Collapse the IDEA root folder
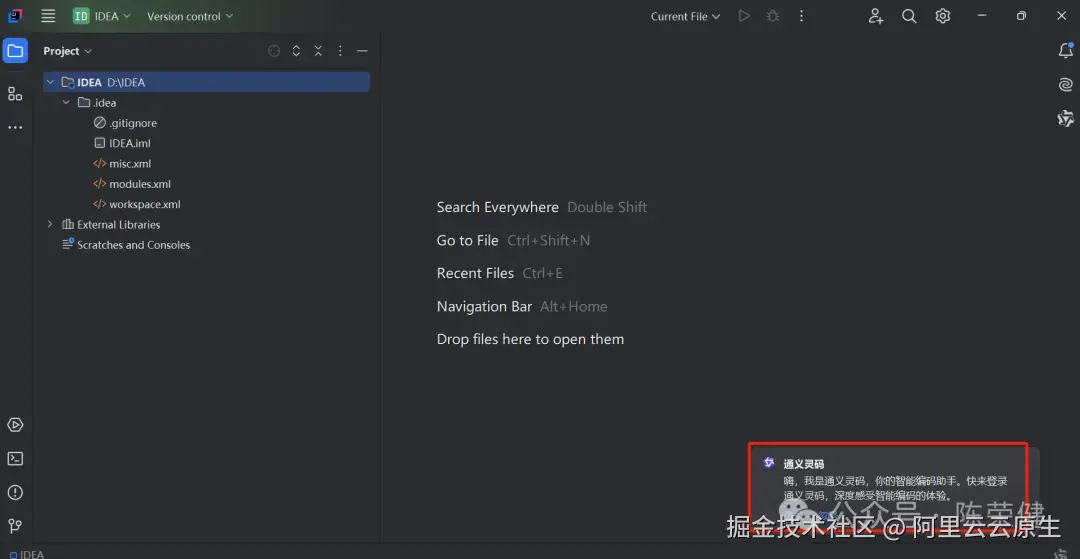1080x559 pixels. (50, 82)
